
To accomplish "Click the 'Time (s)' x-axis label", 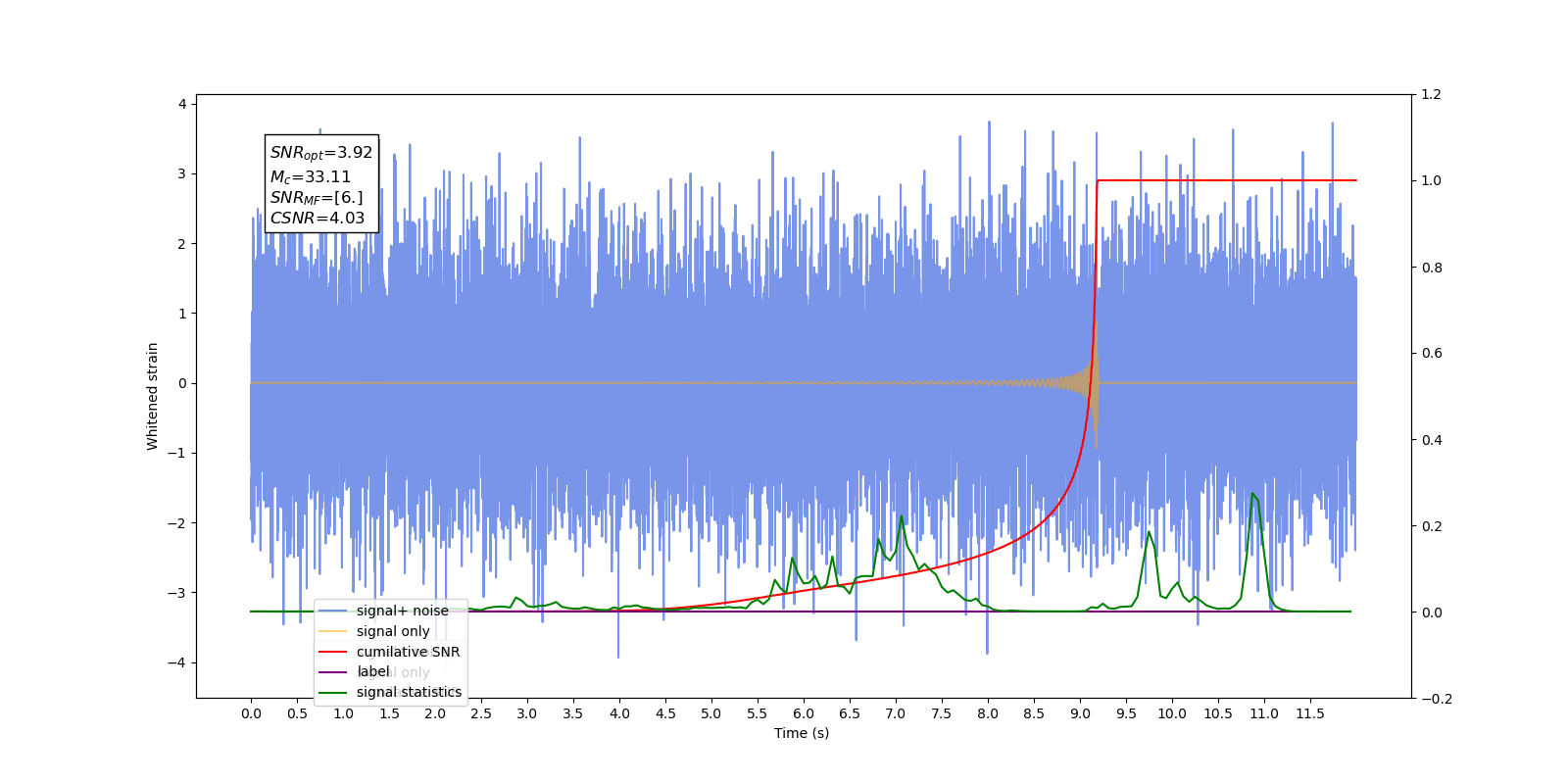I will 802,733.
